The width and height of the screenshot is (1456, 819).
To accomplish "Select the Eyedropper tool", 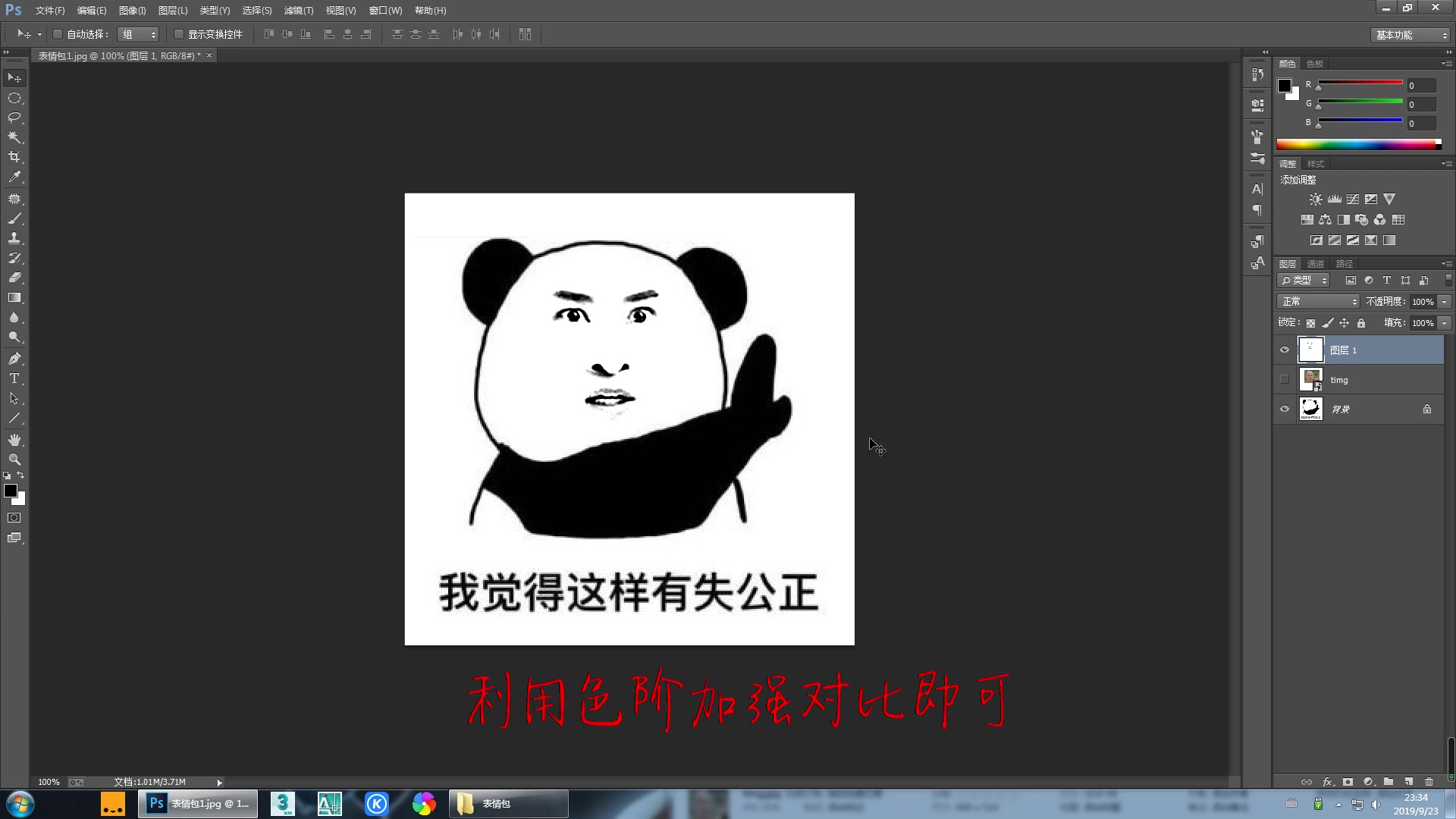I will click(x=14, y=177).
